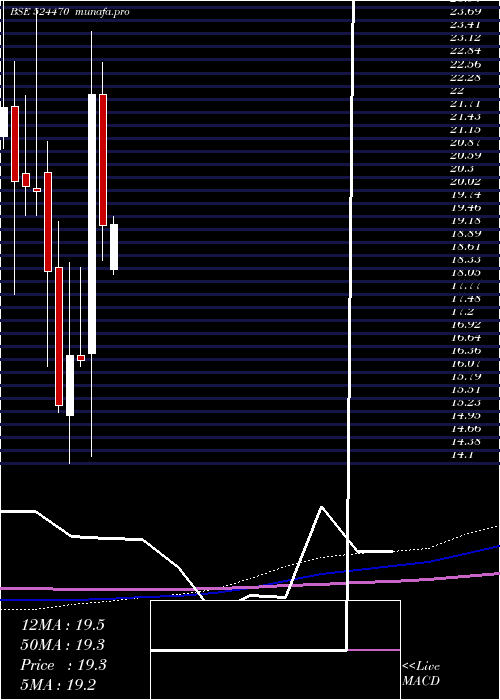
Task: Select the 23.12 price level label
Action: 465,38
